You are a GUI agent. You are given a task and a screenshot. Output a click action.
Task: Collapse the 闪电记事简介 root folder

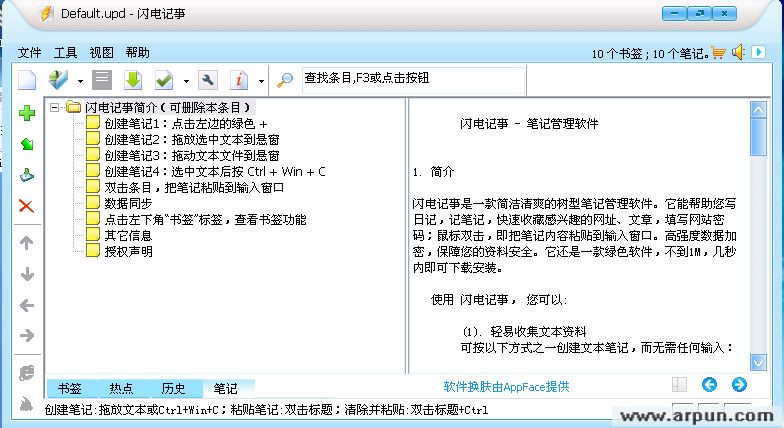click(x=54, y=107)
